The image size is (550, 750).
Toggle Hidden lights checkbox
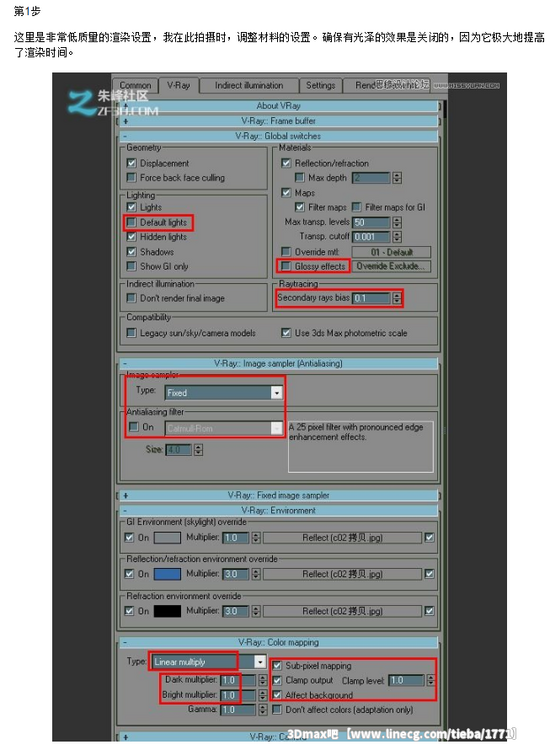pyautogui.click(x=132, y=237)
